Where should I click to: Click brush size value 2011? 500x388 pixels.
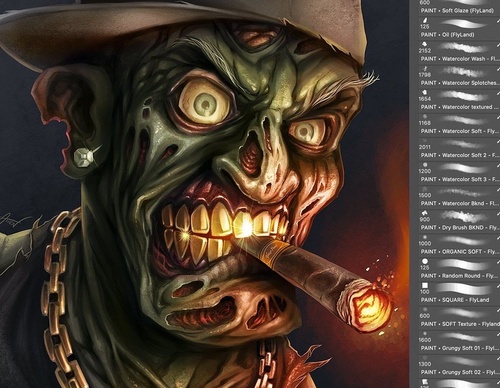click(425, 147)
